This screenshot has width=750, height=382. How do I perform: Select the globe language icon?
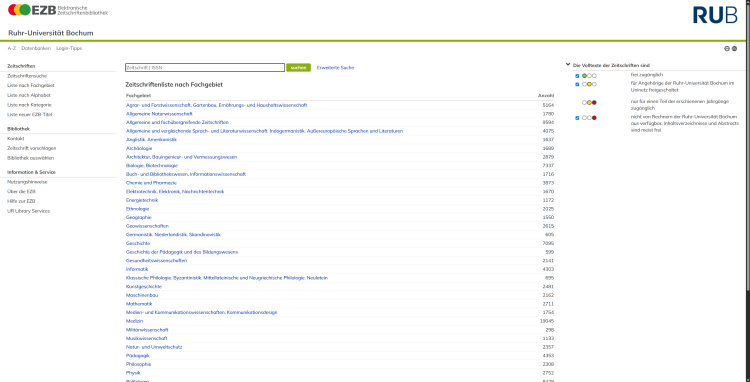pos(735,48)
